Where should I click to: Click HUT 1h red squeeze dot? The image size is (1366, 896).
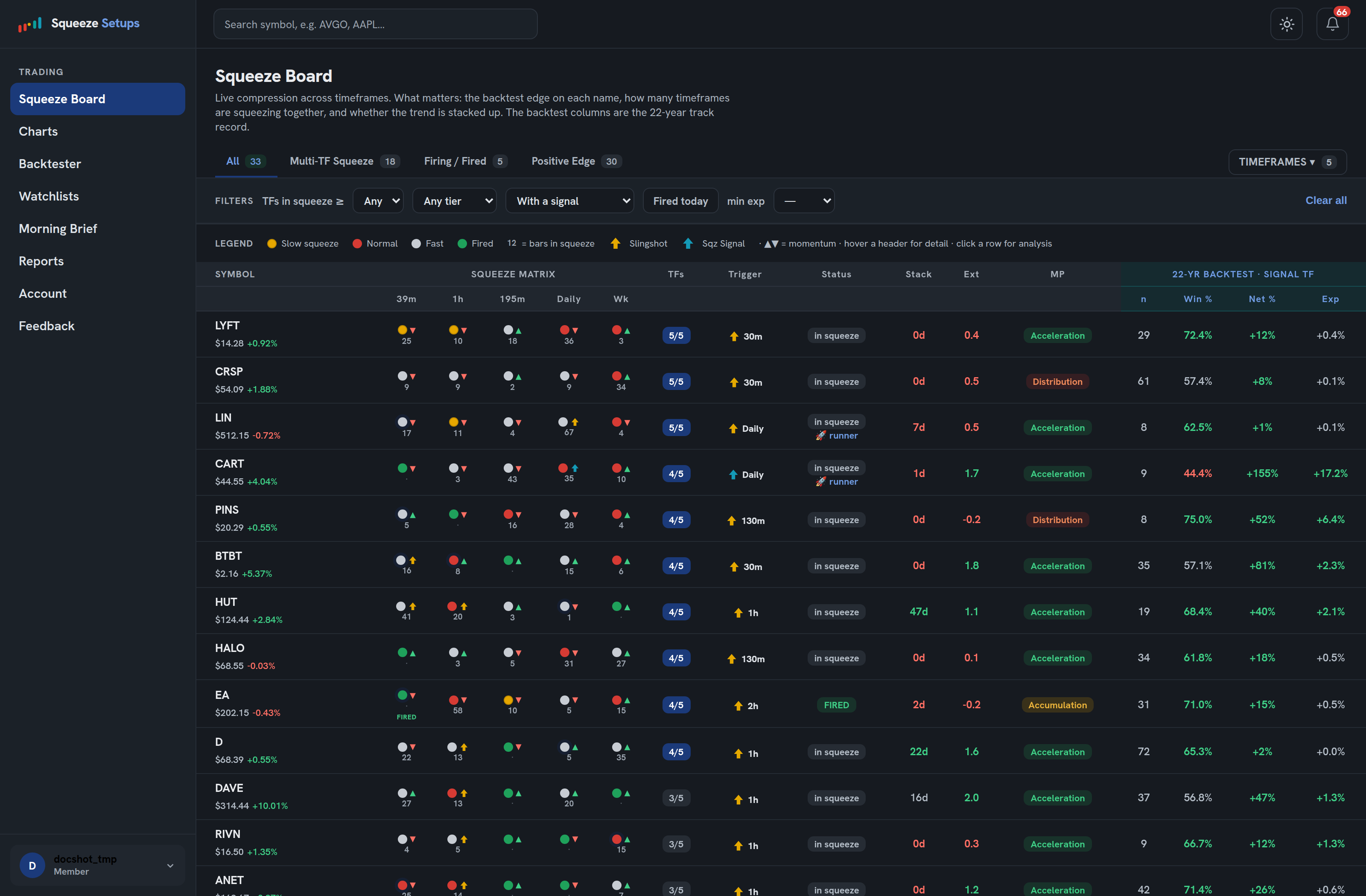coord(452,606)
